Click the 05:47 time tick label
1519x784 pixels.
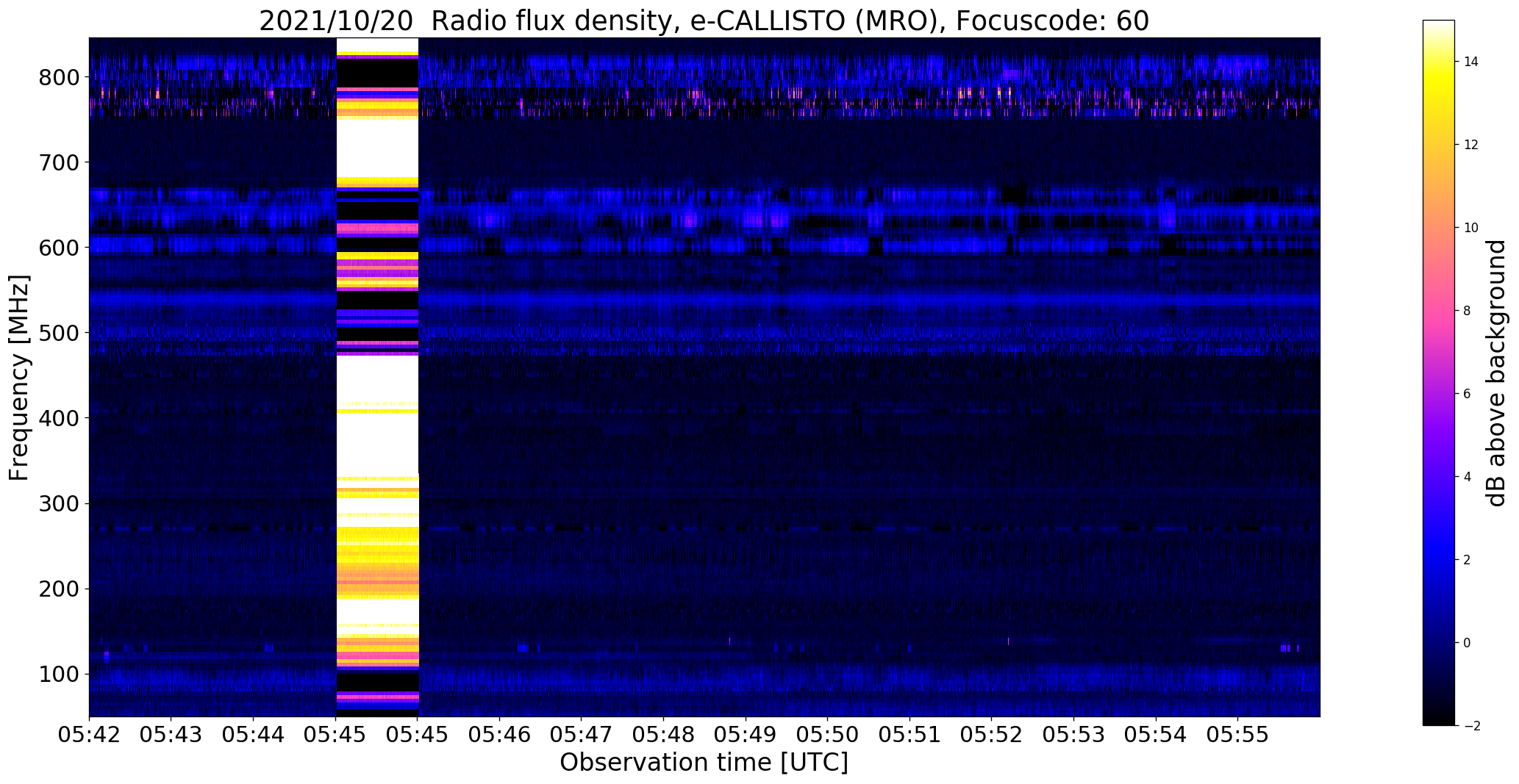(582, 735)
